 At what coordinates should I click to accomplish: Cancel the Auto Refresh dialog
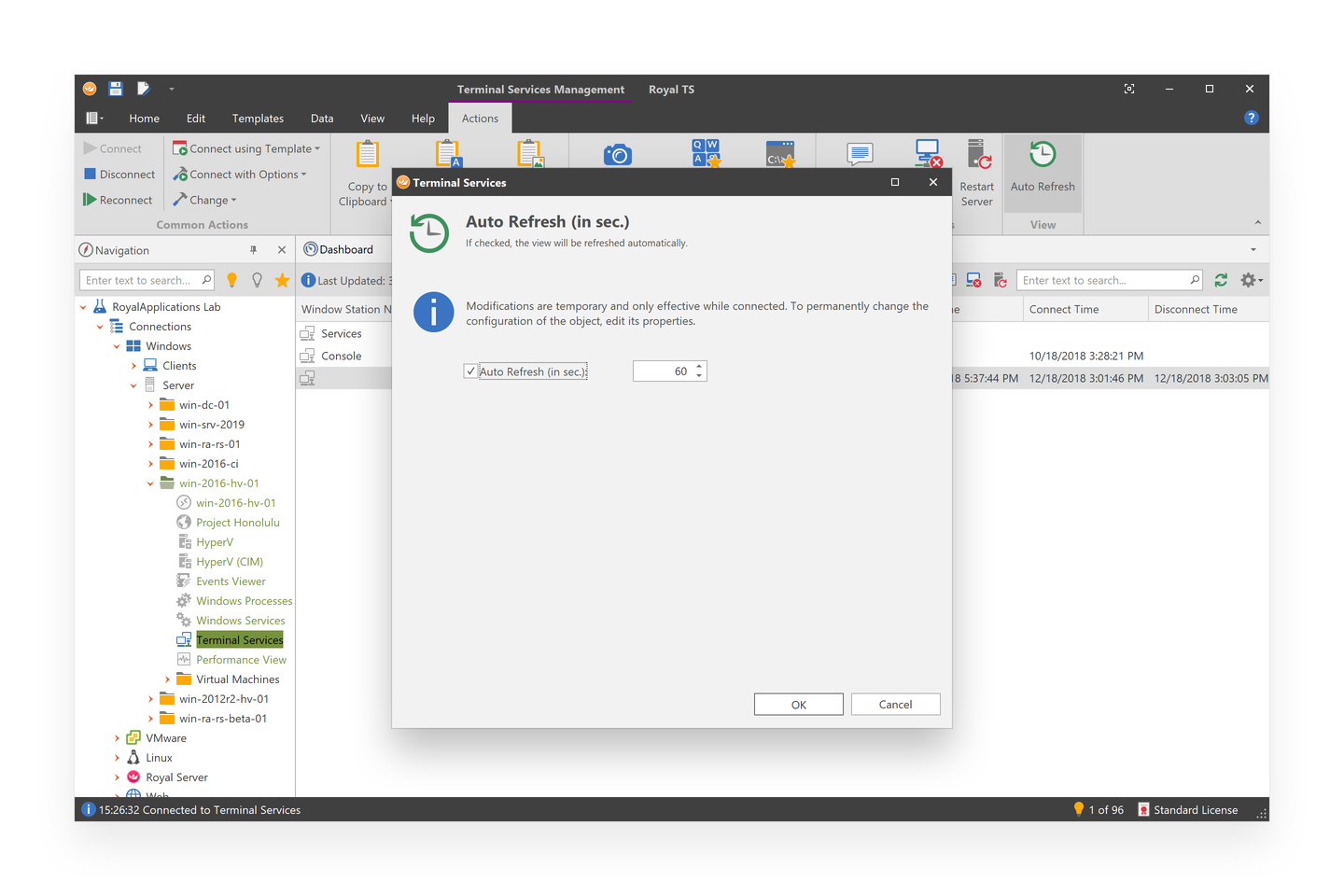(894, 705)
